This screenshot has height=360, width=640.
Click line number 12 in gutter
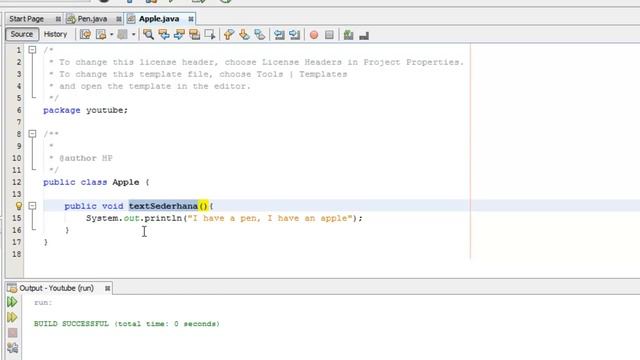coord(17,182)
